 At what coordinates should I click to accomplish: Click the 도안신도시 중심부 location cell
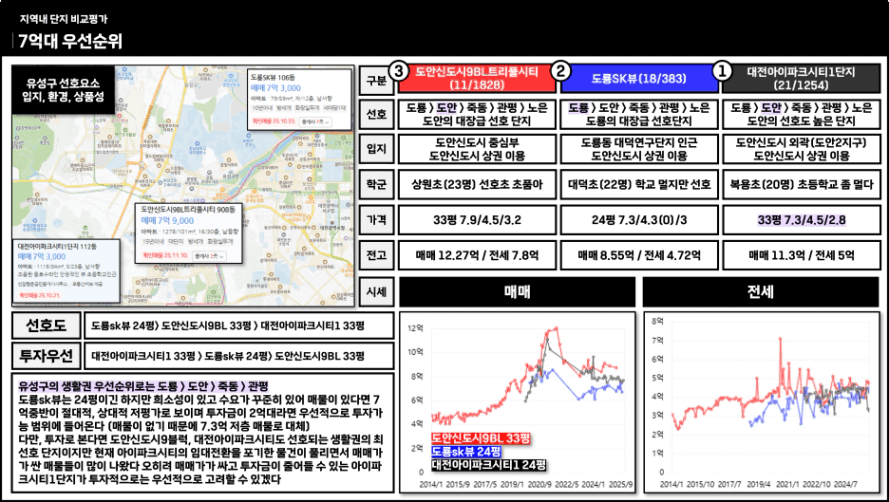coord(477,149)
